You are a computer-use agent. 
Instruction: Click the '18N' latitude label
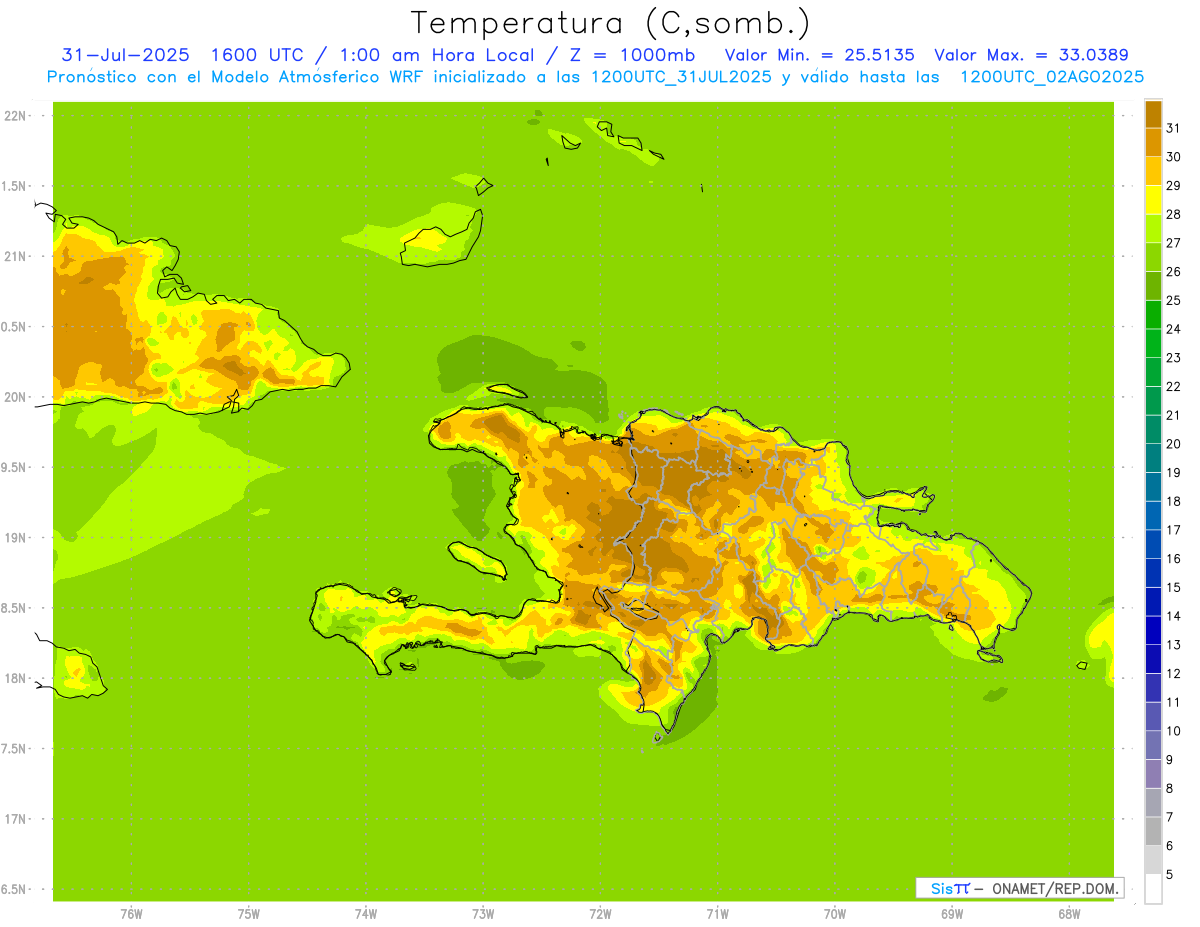pos(15,678)
